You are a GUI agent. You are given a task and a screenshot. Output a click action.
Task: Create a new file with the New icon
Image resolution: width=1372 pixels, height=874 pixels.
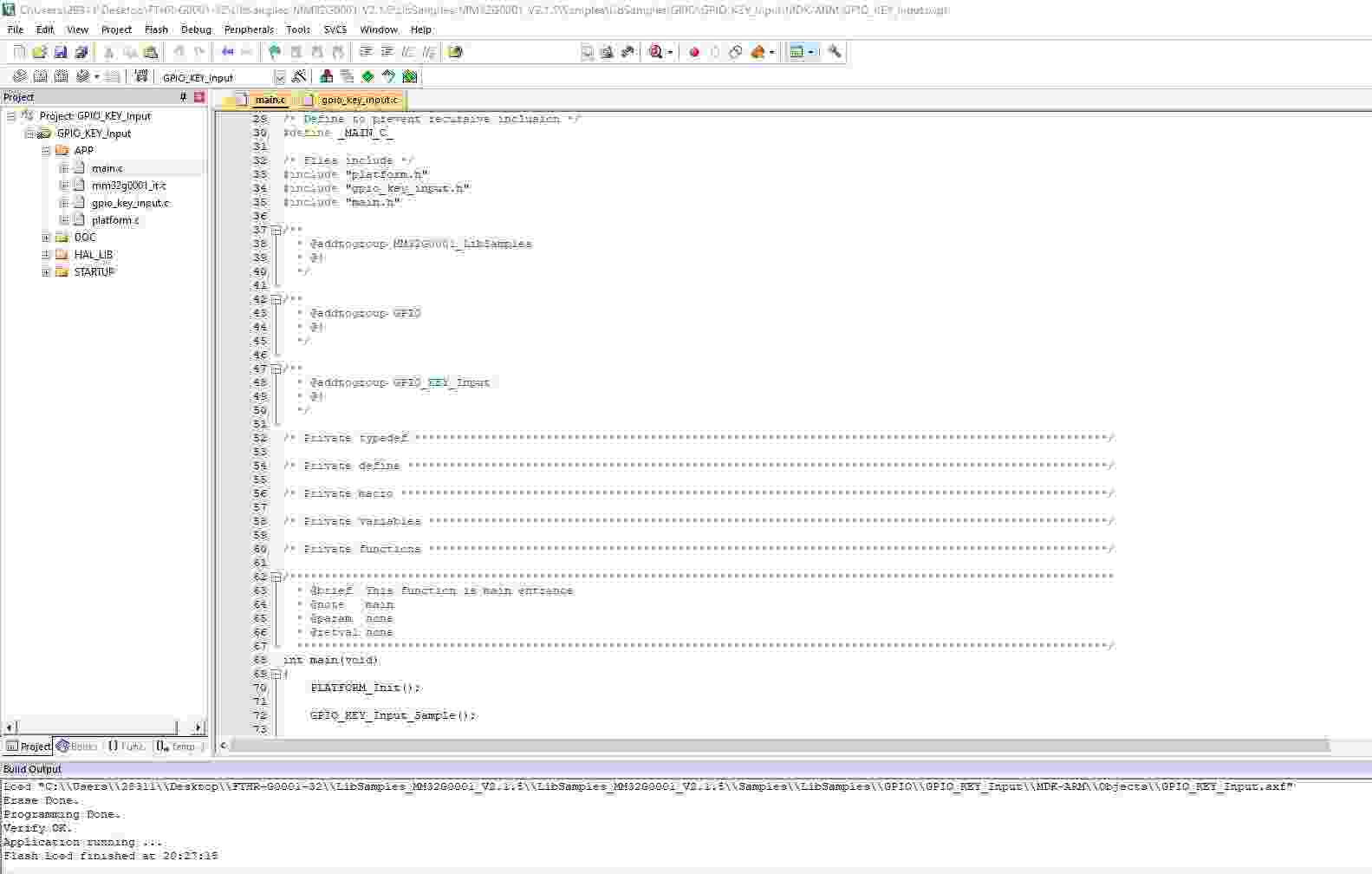pos(19,52)
